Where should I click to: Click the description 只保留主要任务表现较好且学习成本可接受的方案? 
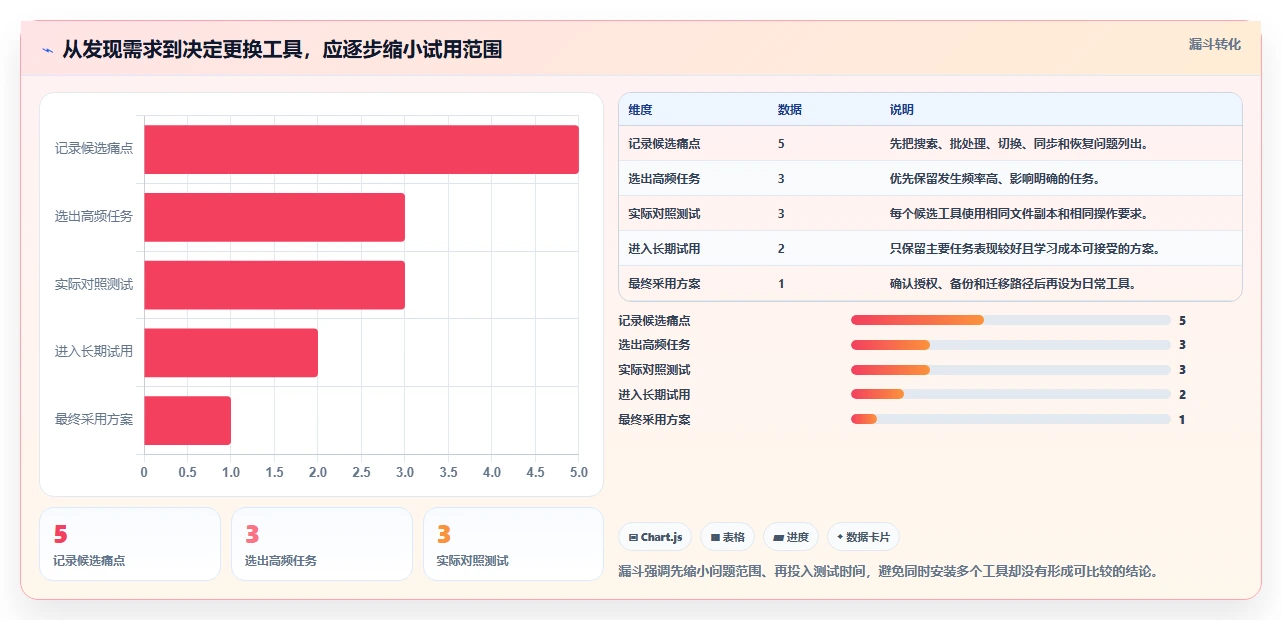point(1025,249)
